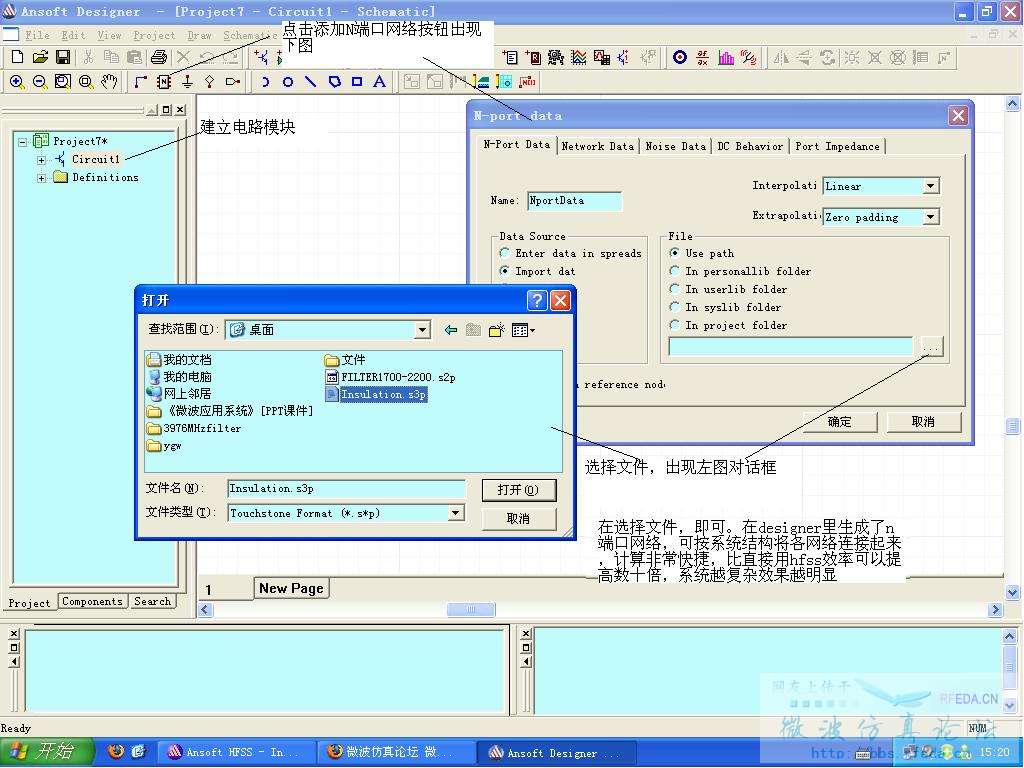Switch to the Network Data tab
This screenshot has height=768, width=1024.
pyautogui.click(x=598, y=146)
